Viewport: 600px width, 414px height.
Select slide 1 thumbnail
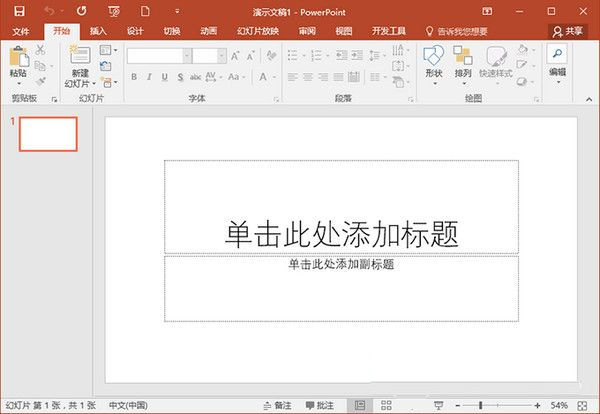tap(48, 134)
